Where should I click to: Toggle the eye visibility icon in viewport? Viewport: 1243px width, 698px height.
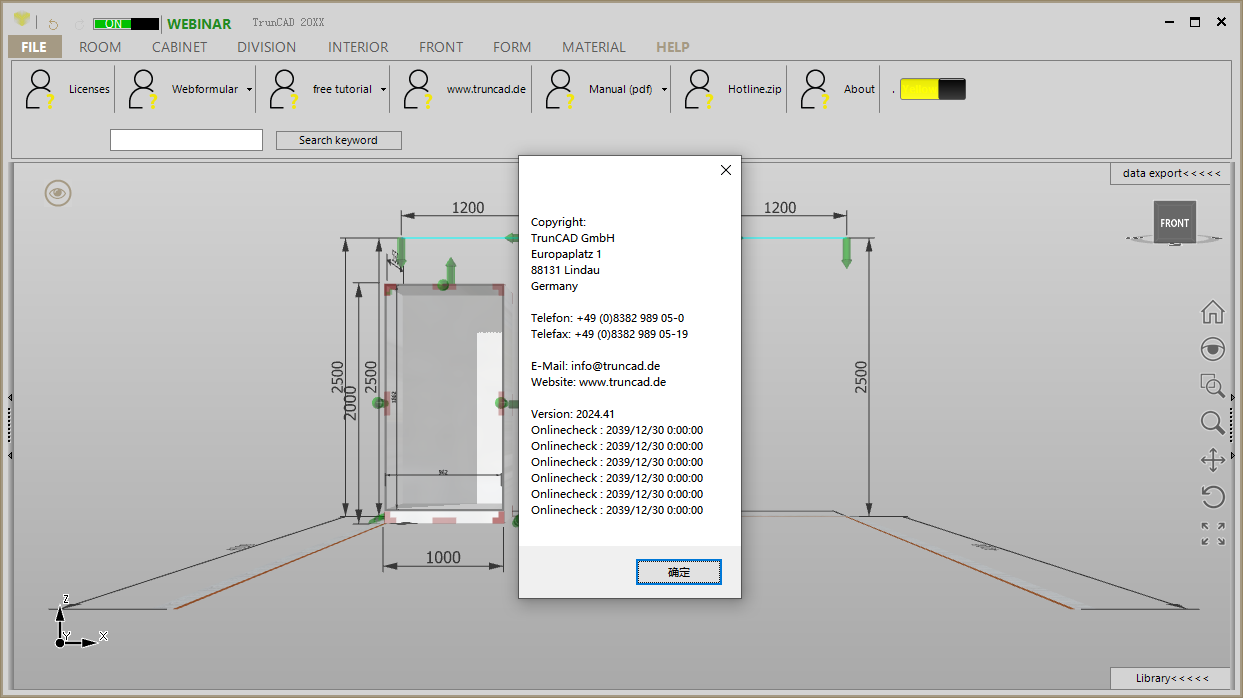pos(58,193)
